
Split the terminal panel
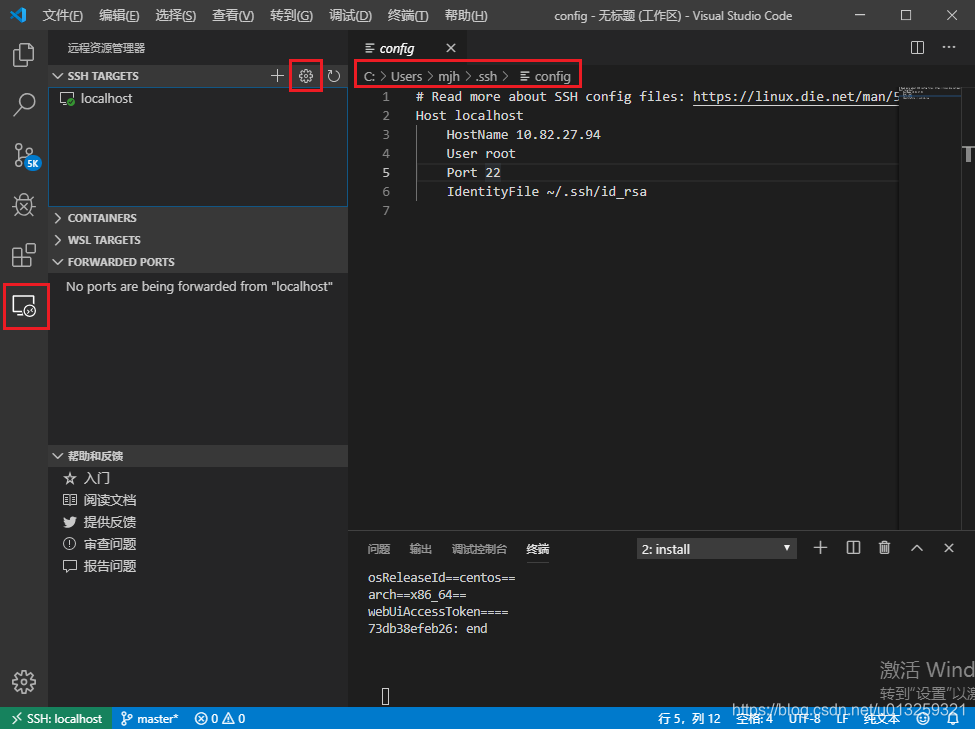point(853,547)
